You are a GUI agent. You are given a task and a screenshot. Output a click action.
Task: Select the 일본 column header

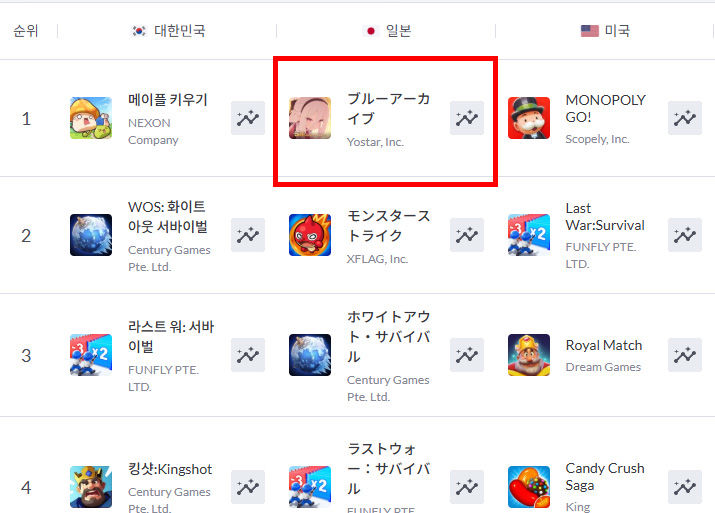pyautogui.click(x=388, y=31)
